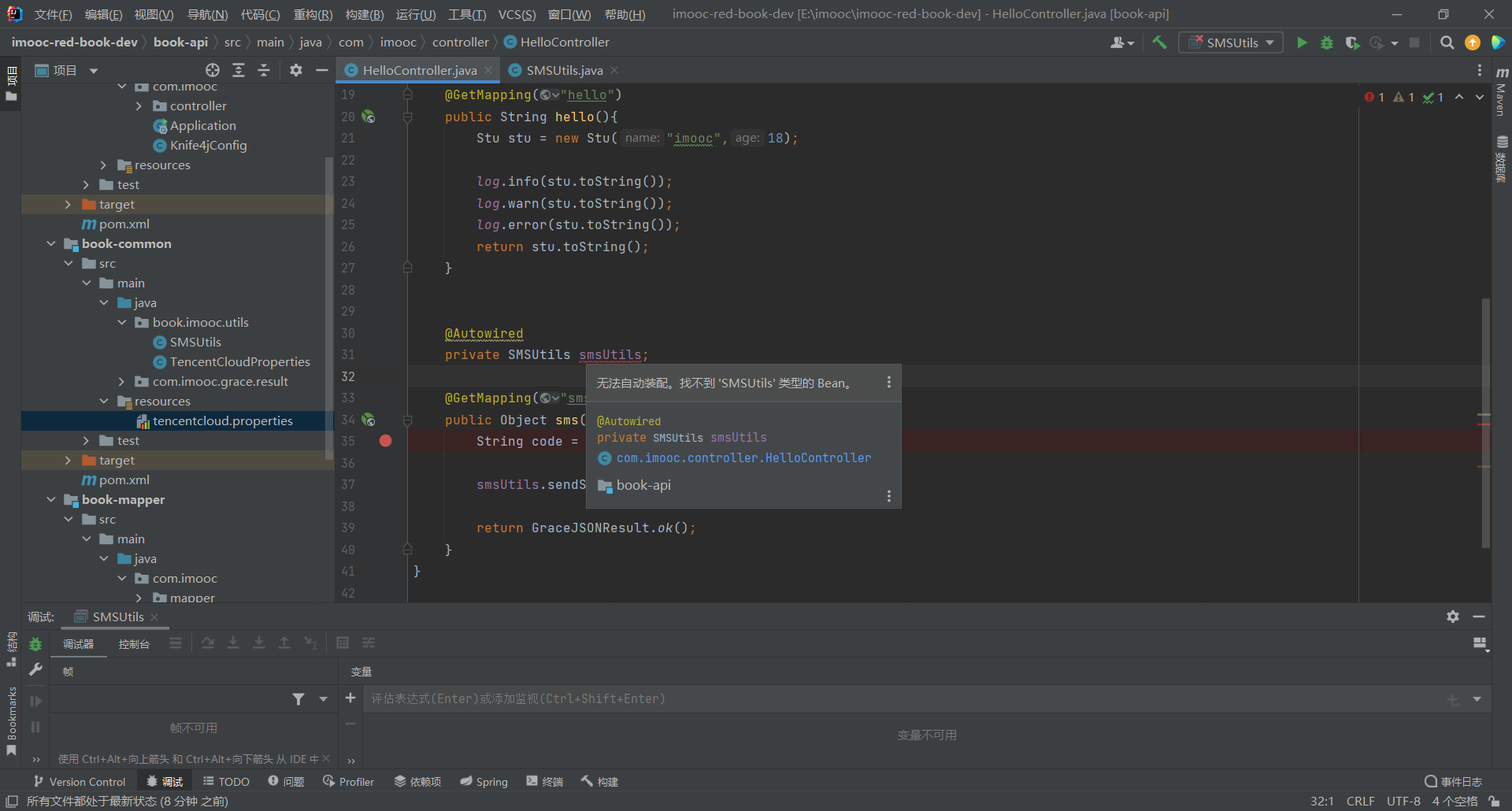
Task: Open Search Everywhere magnifier
Action: coord(1447,43)
